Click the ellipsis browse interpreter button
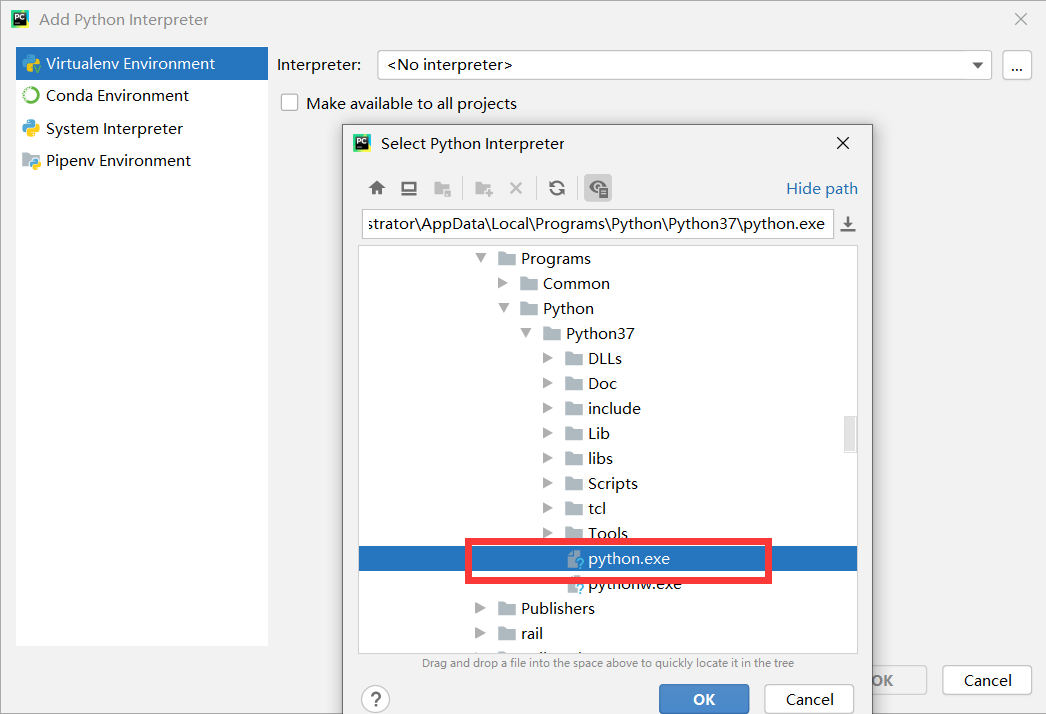 (x=1017, y=65)
